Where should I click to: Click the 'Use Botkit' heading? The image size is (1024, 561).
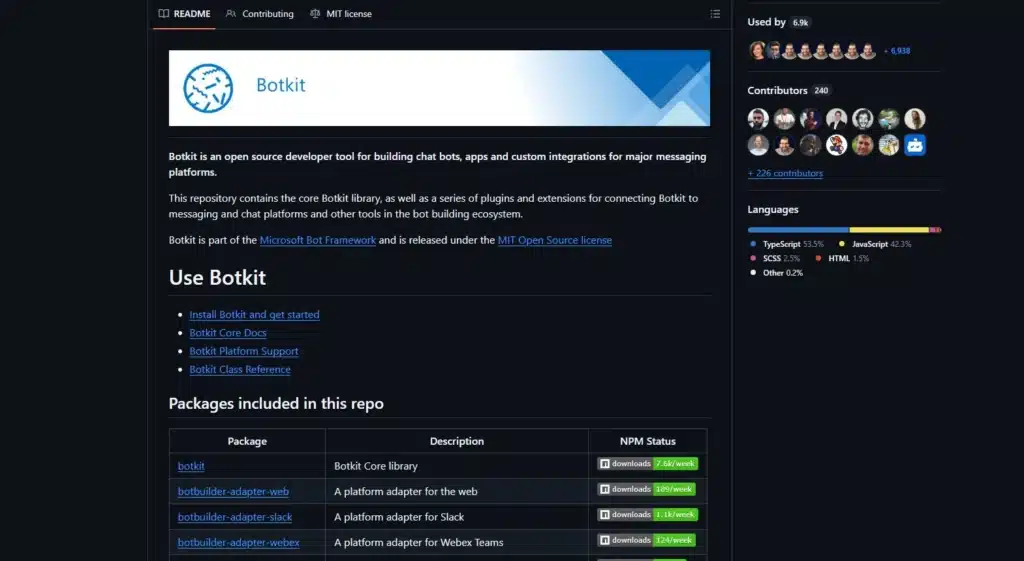point(217,277)
